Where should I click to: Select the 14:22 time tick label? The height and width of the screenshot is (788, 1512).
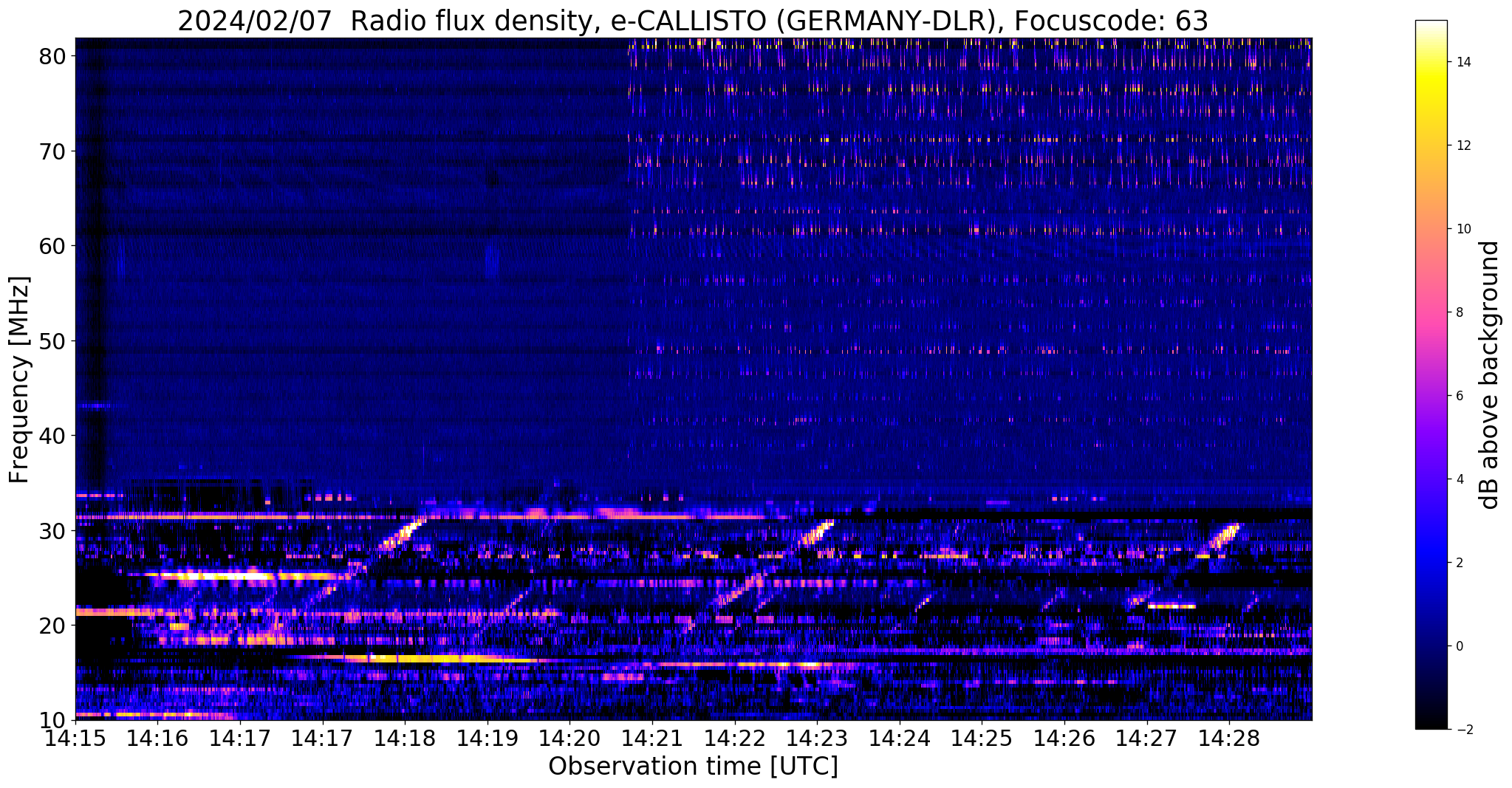click(735, 739)
